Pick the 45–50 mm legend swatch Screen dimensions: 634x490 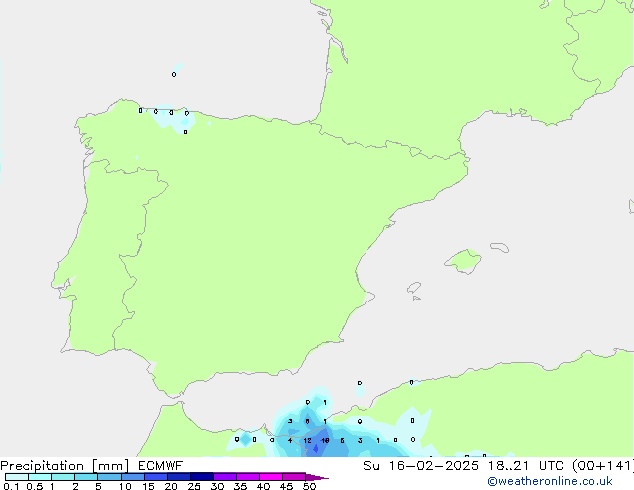tap(294, 477)
